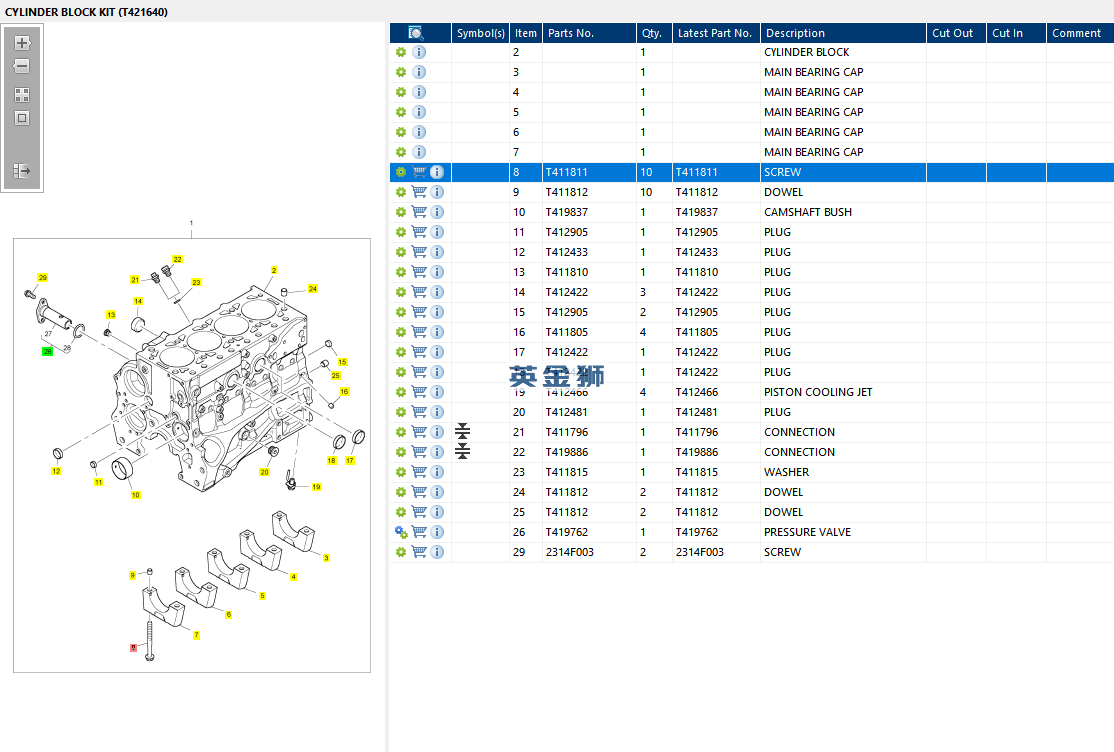This screenshot has width=1114, height=752.
Task: Click gear icon for PRESSURE VALVE row
Action: tap(401, 532)
